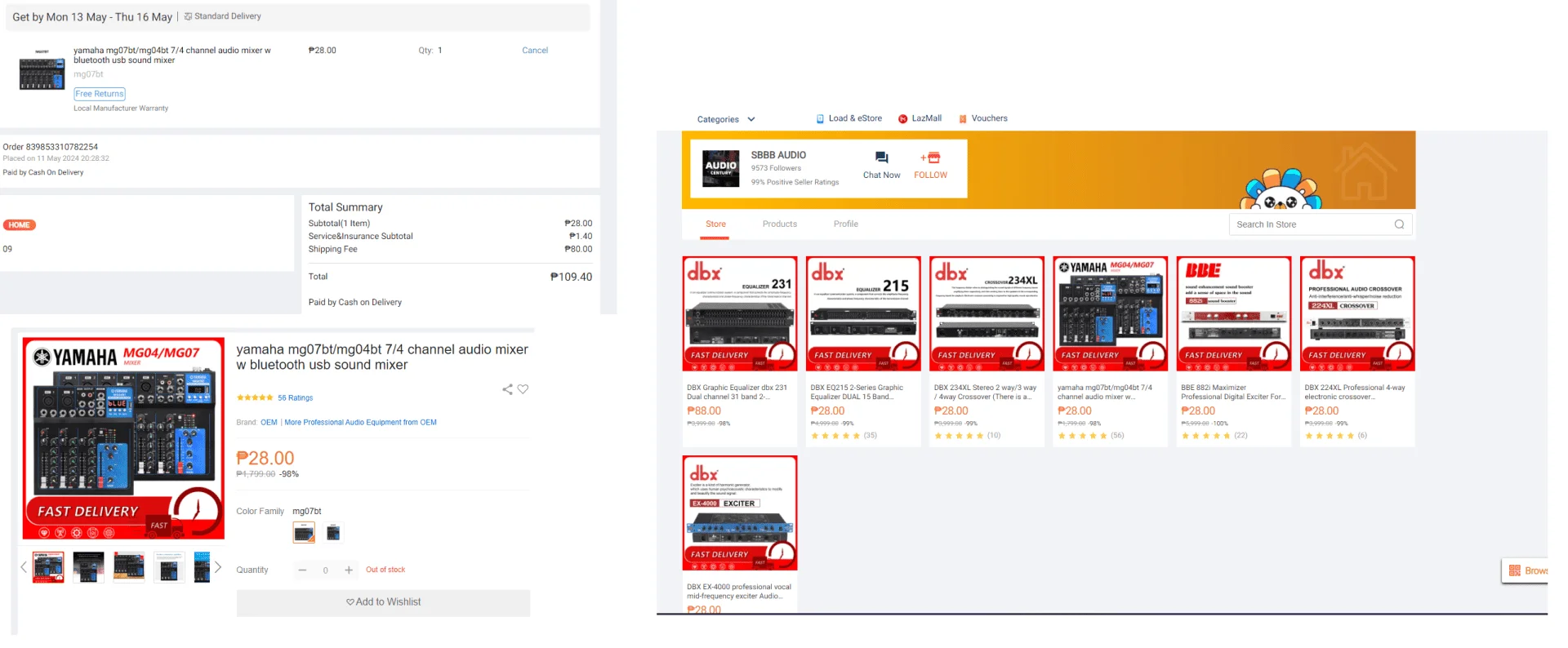The width and height of the screenshot is (1568, 648).
Task: Click the Search In Store field
Action: tap(1321, 224)
